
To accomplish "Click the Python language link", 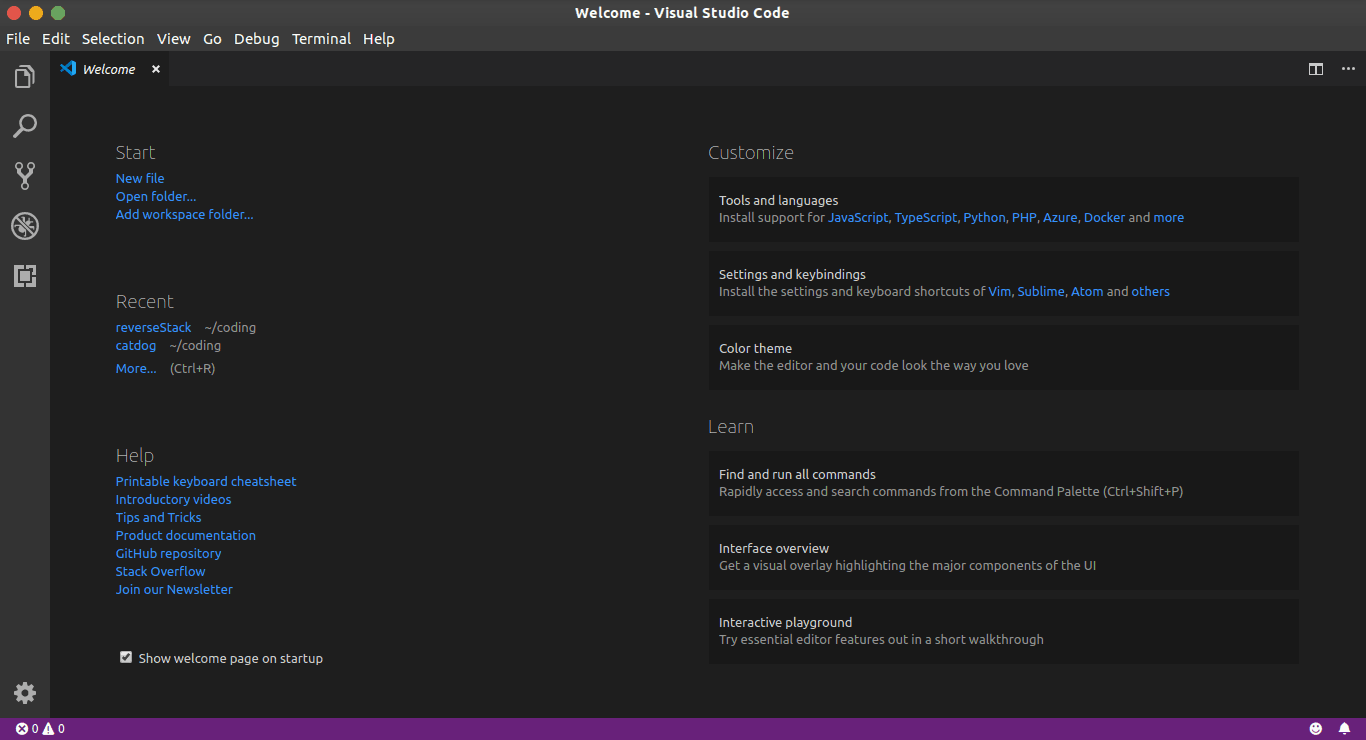I will tap(984, 217).
